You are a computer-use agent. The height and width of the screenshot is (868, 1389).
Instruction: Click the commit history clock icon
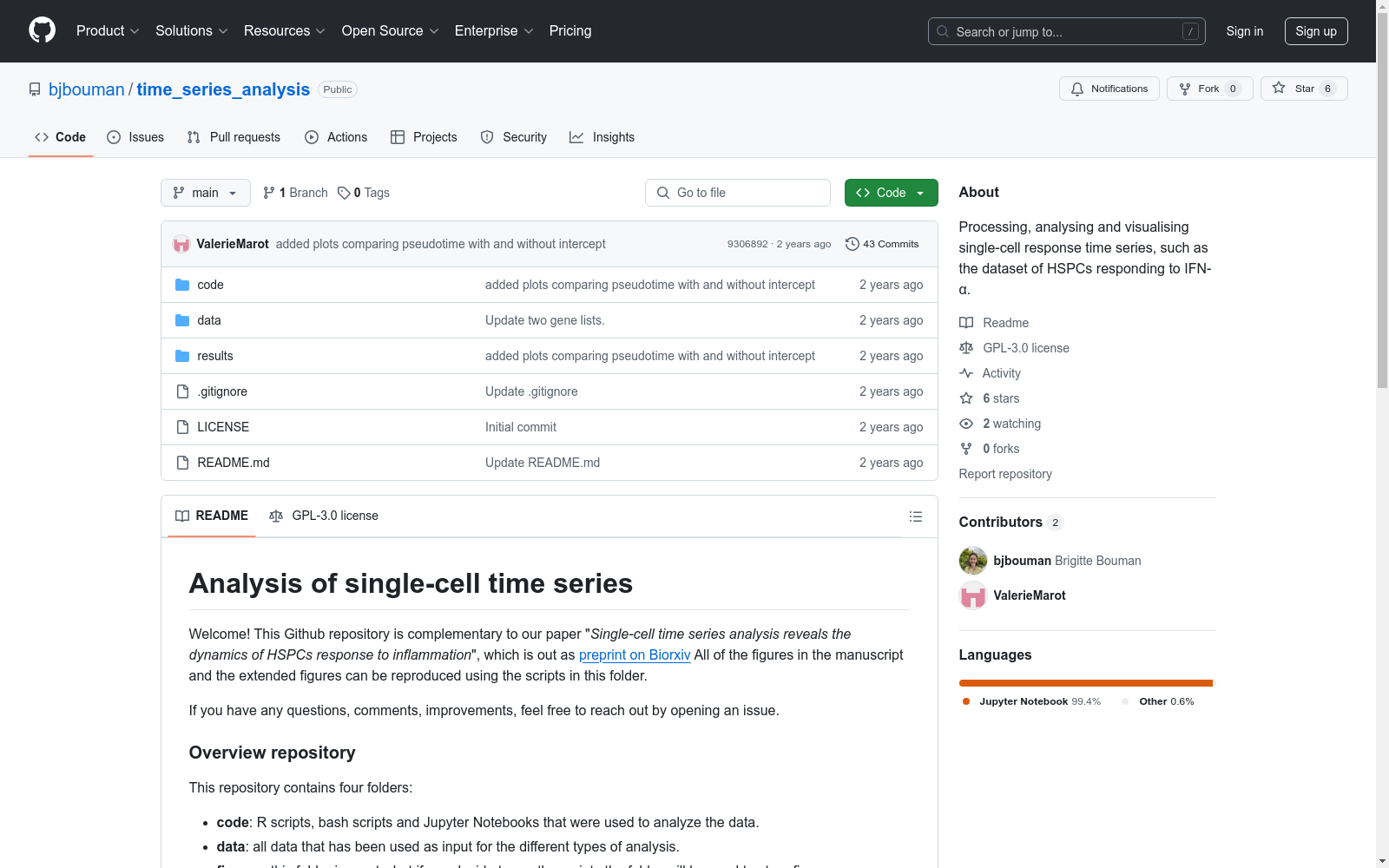[x=852, y=244]
